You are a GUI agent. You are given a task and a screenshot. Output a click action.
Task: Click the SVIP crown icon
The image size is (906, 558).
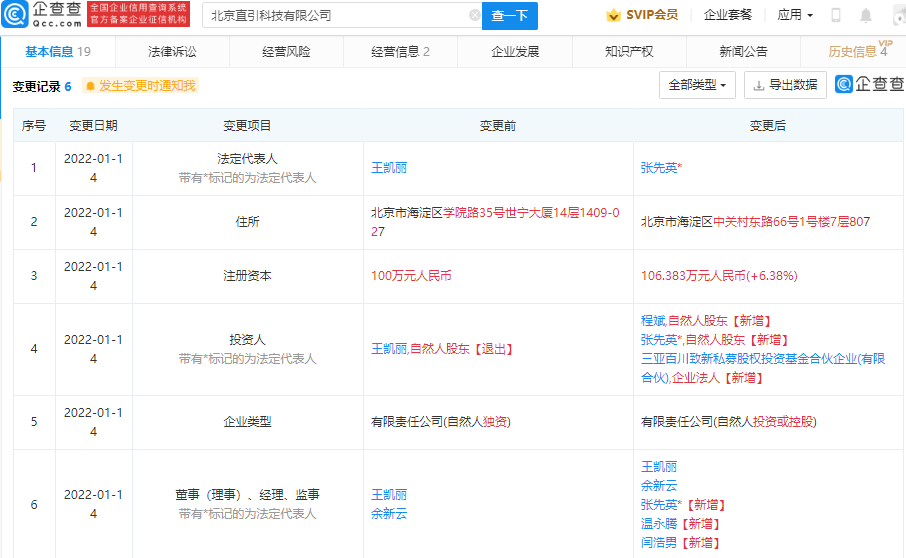pyautogui.click(x=613, y=15)
